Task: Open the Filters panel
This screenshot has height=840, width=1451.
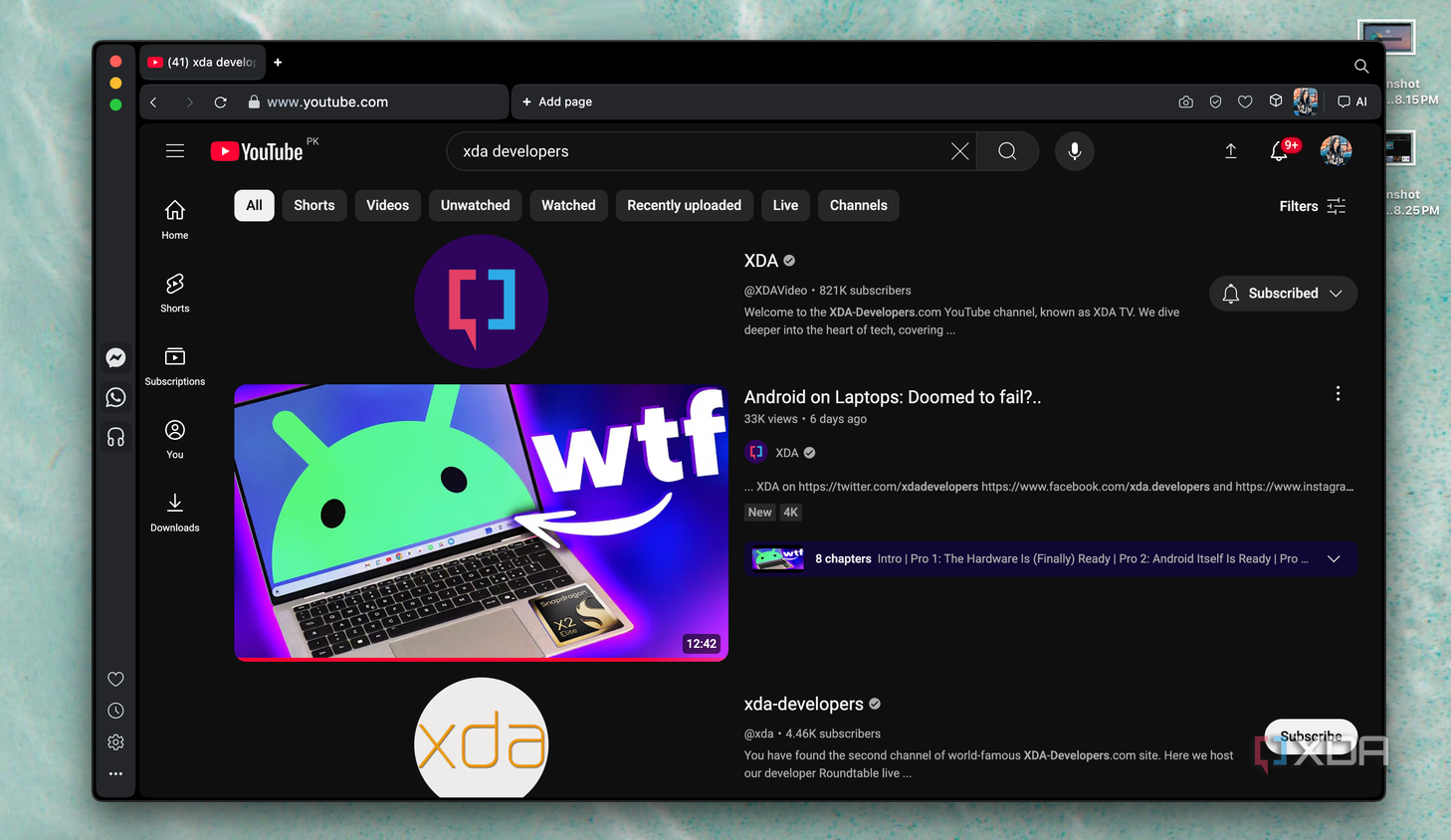Action: tap(1313, 206)
